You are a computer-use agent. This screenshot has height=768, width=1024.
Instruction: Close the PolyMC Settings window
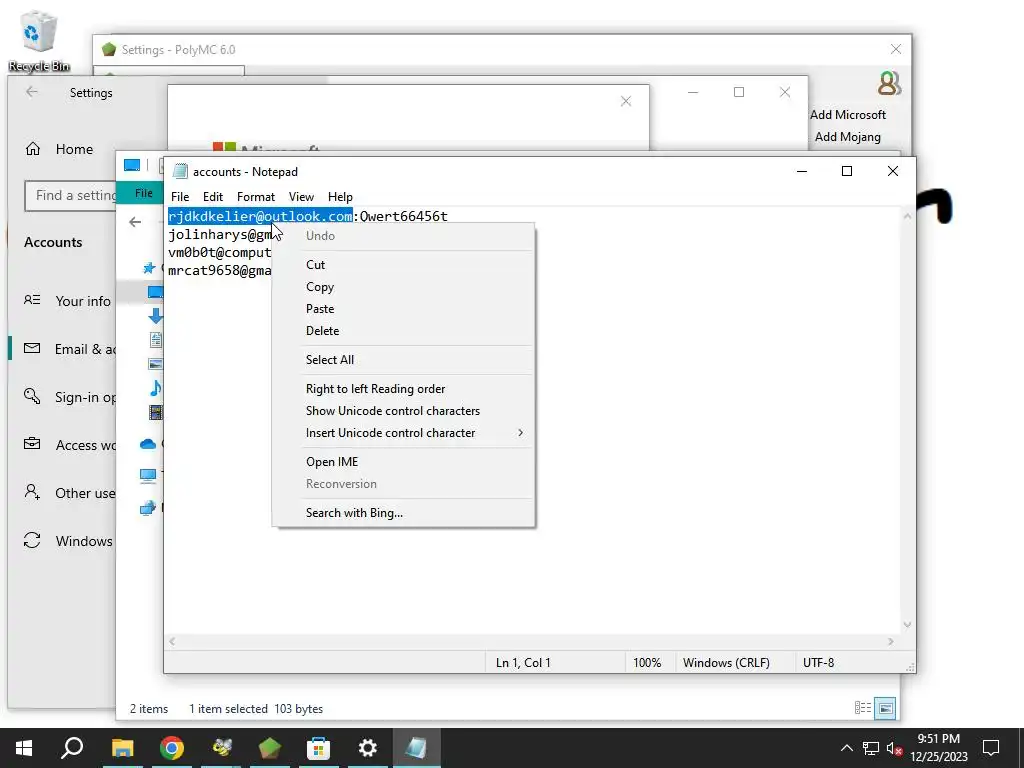tap(896, 50)
